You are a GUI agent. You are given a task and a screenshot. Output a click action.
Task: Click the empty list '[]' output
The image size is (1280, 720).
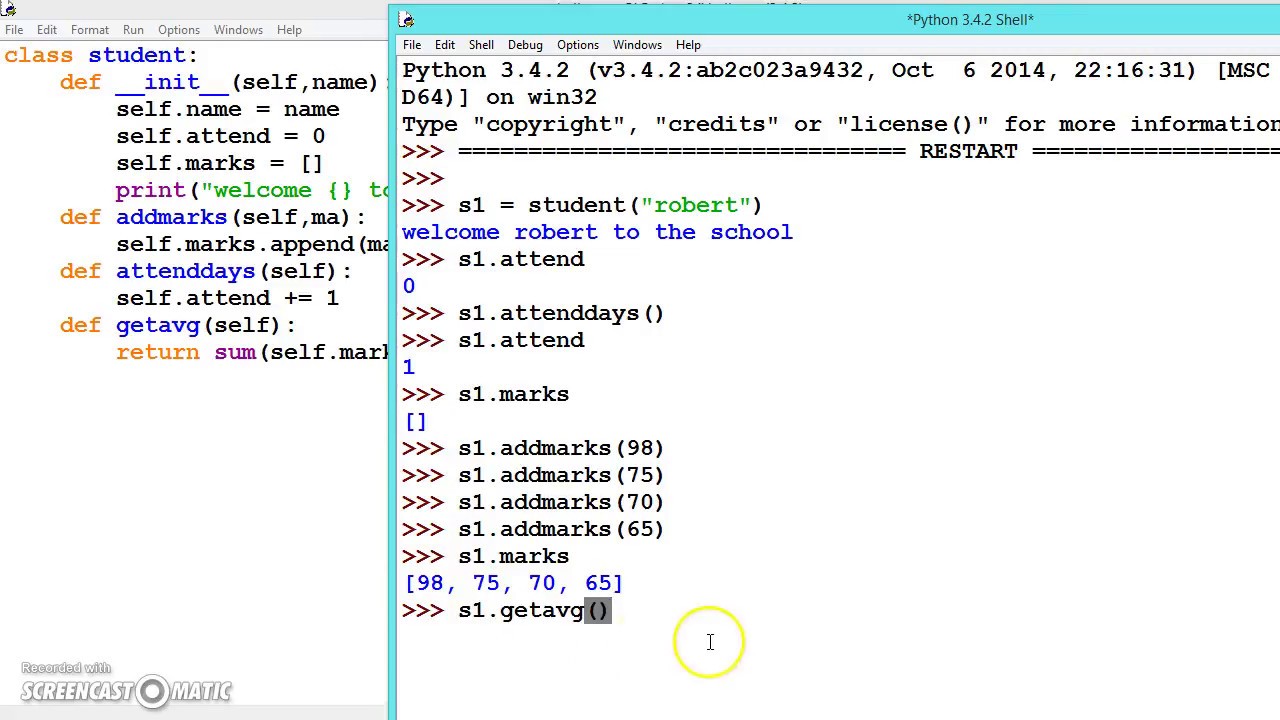[416, 421]
